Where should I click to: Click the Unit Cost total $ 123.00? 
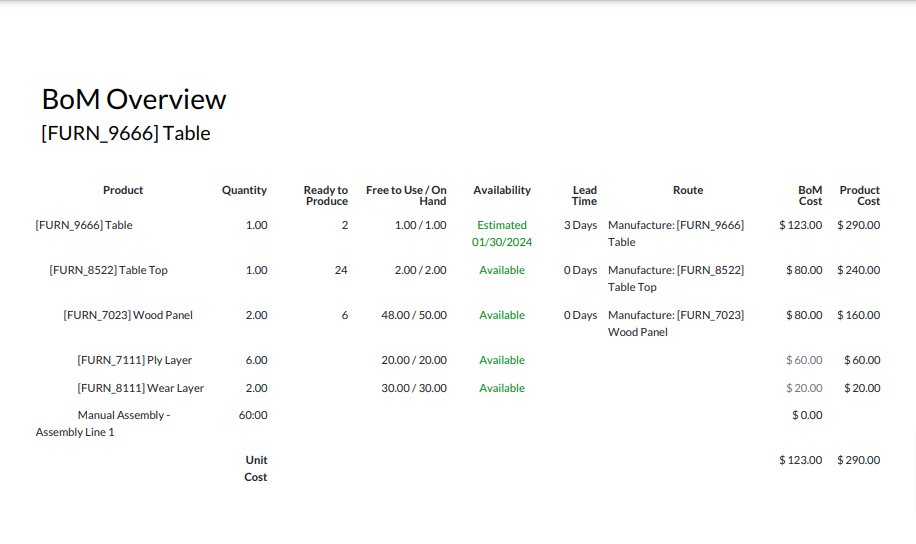point(800,460)
